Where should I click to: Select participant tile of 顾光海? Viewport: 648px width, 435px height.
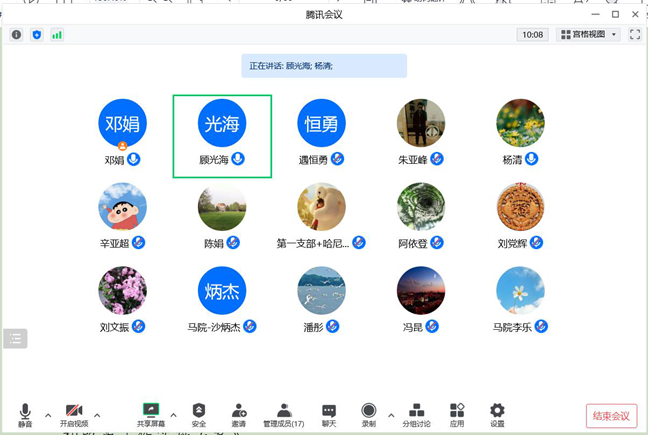pos(222,135)
